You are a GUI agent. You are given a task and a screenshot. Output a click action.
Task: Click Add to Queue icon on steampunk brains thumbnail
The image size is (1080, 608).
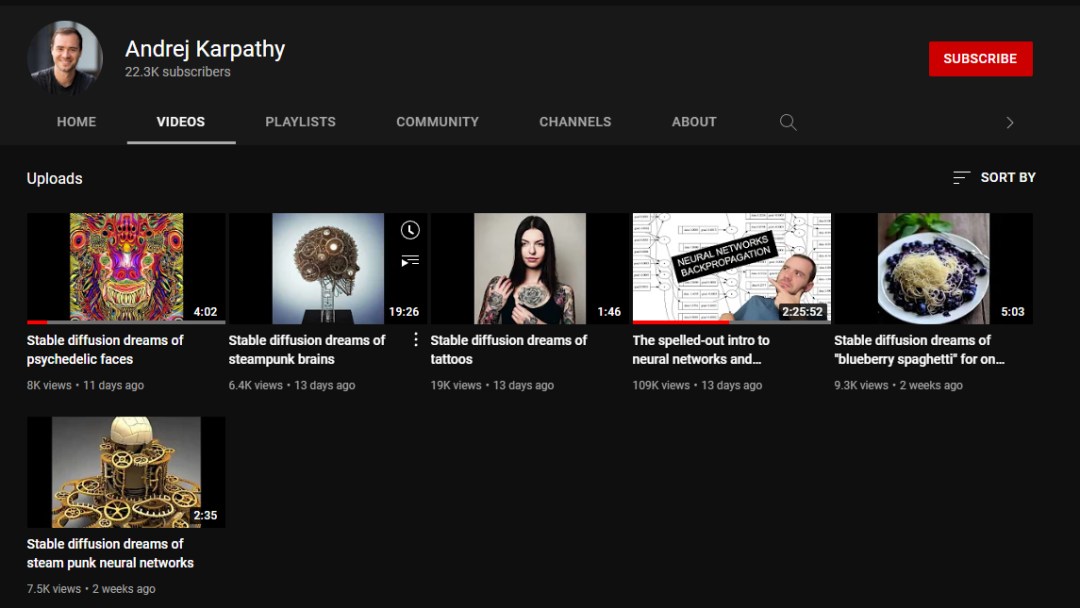410,261
